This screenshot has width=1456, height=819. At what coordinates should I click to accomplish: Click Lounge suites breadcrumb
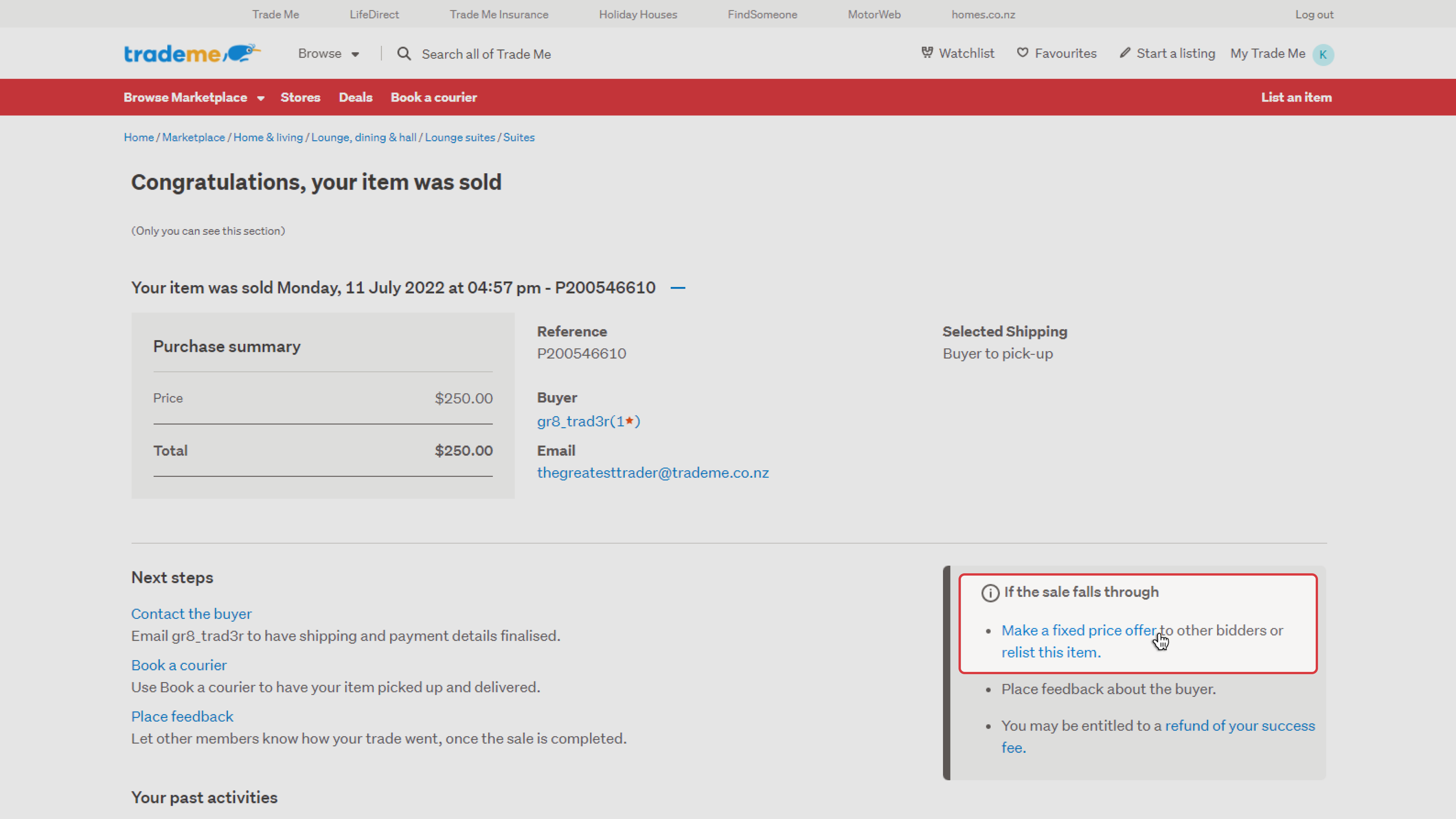point(460,137)
